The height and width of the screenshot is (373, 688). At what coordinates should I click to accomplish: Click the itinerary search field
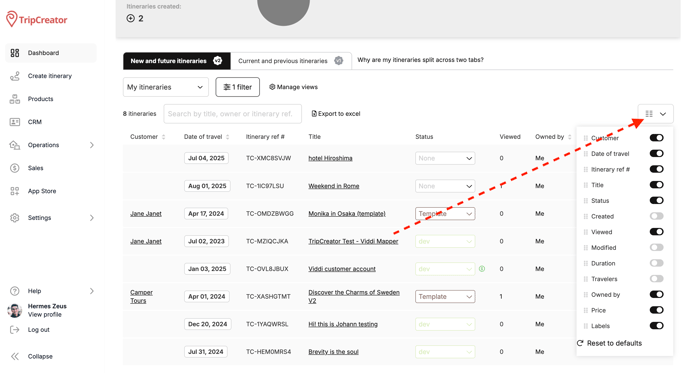[233, 114]
